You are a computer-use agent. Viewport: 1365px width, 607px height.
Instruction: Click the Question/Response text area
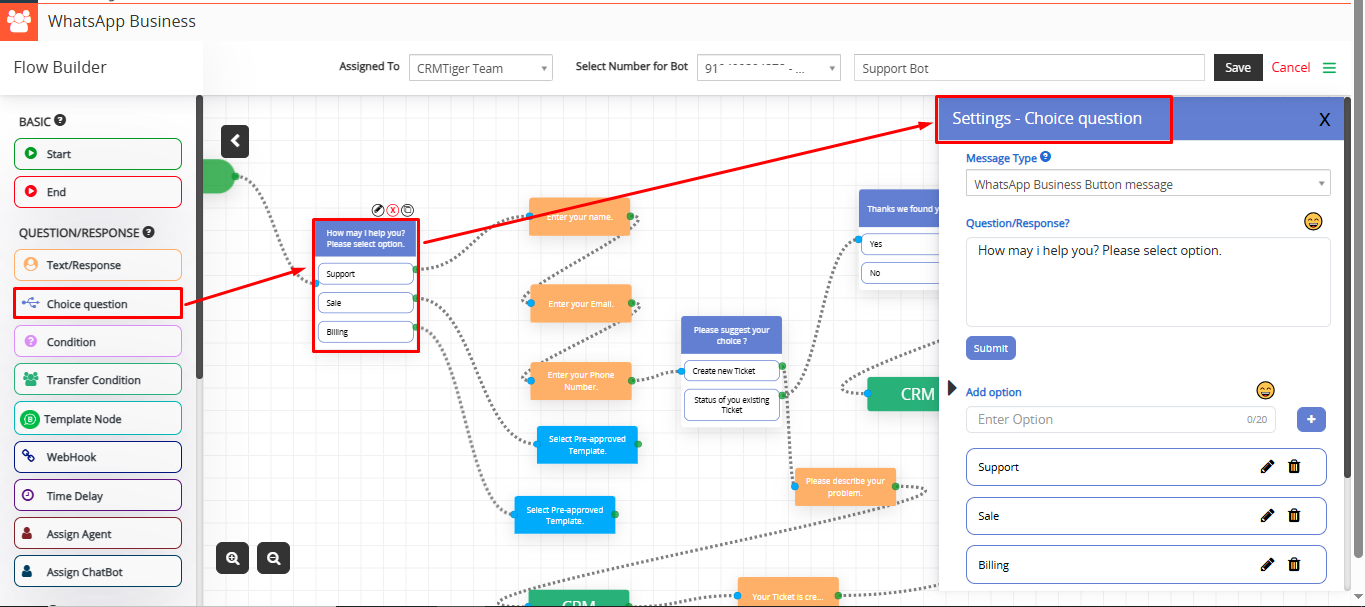click(x=1148, y=281)
